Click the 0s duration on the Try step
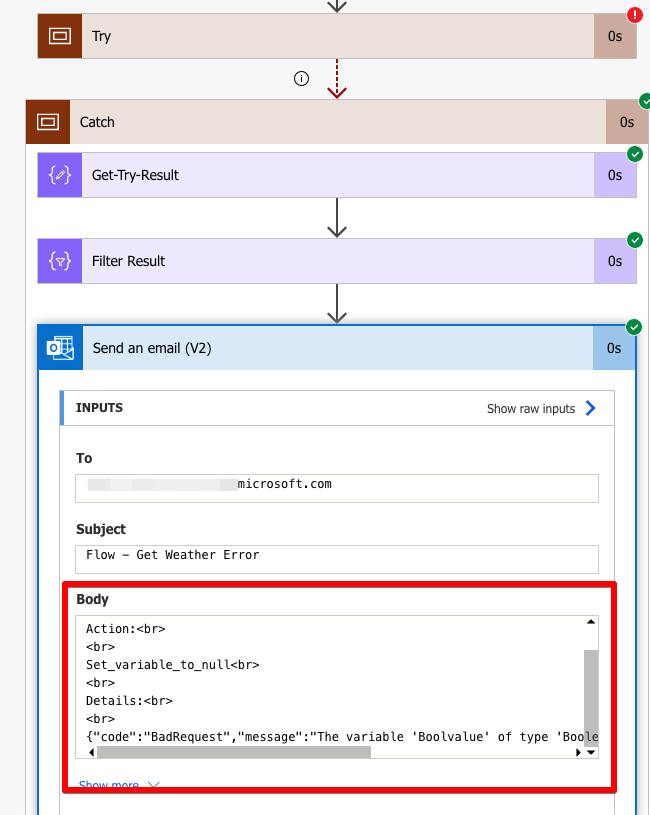 (x=615, y=36)
